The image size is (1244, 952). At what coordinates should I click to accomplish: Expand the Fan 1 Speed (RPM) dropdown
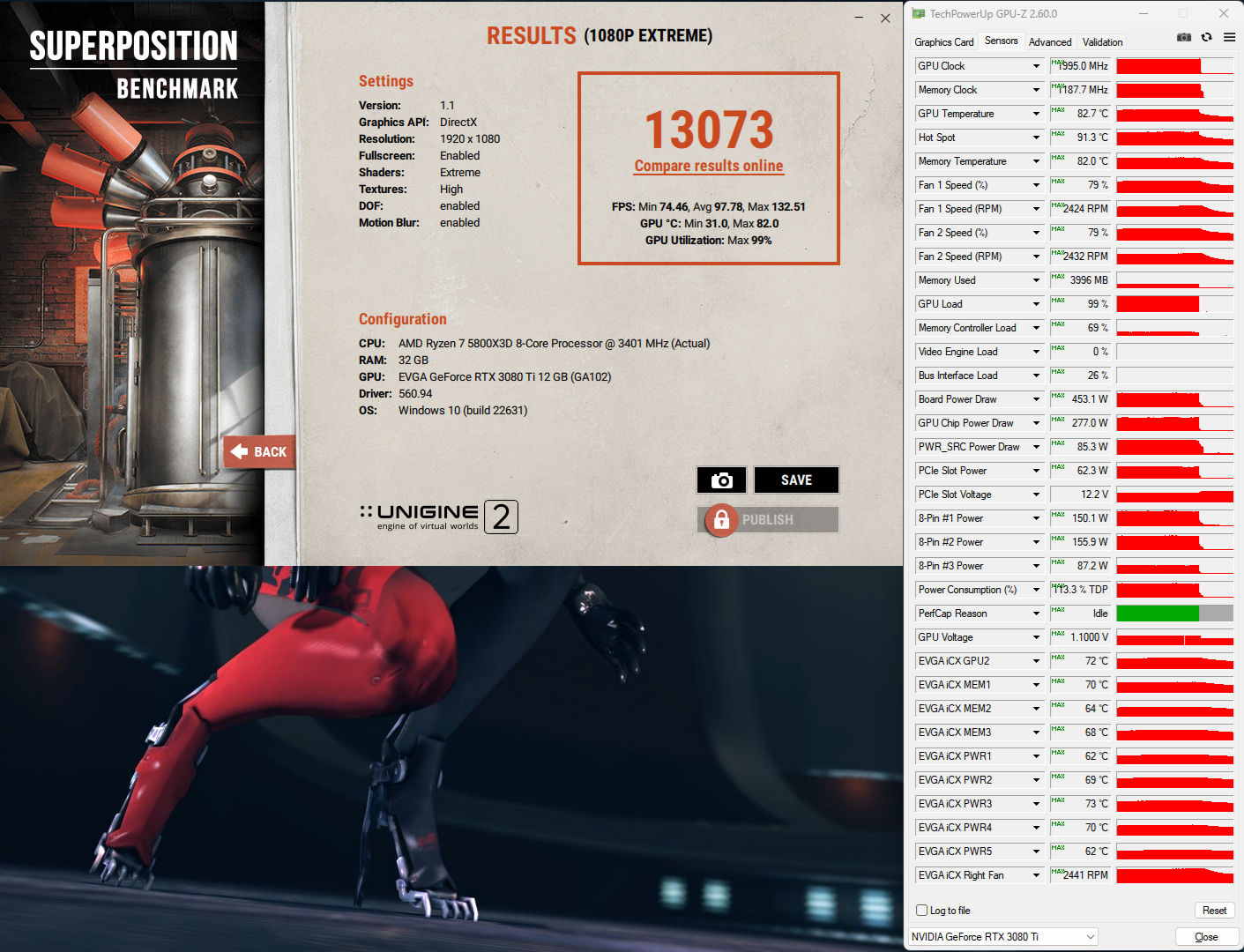pos(1037,209)
